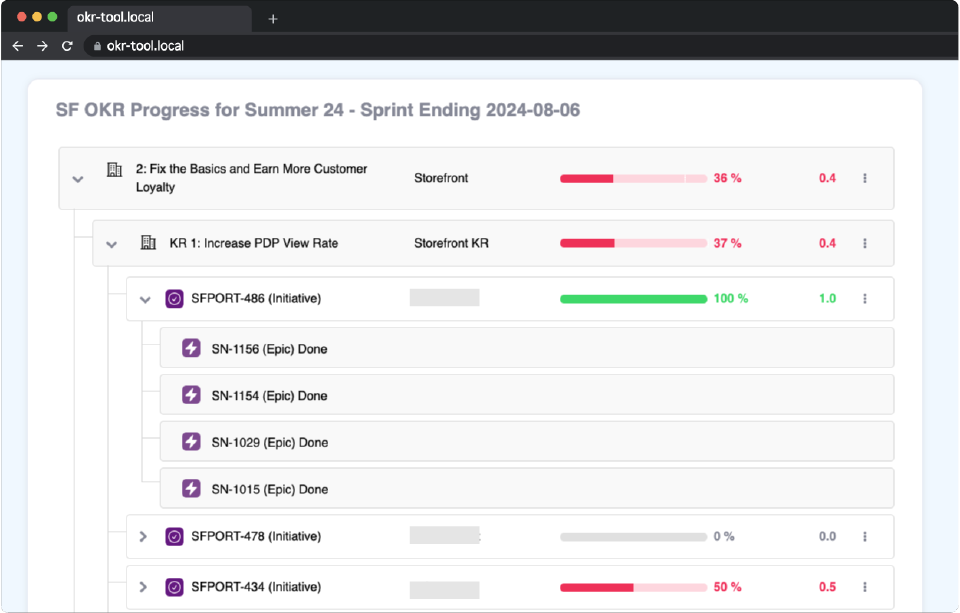960x613 pixels.
Task: Open more options menu for SFPORT-478
Action: click(x=864, y=537)
